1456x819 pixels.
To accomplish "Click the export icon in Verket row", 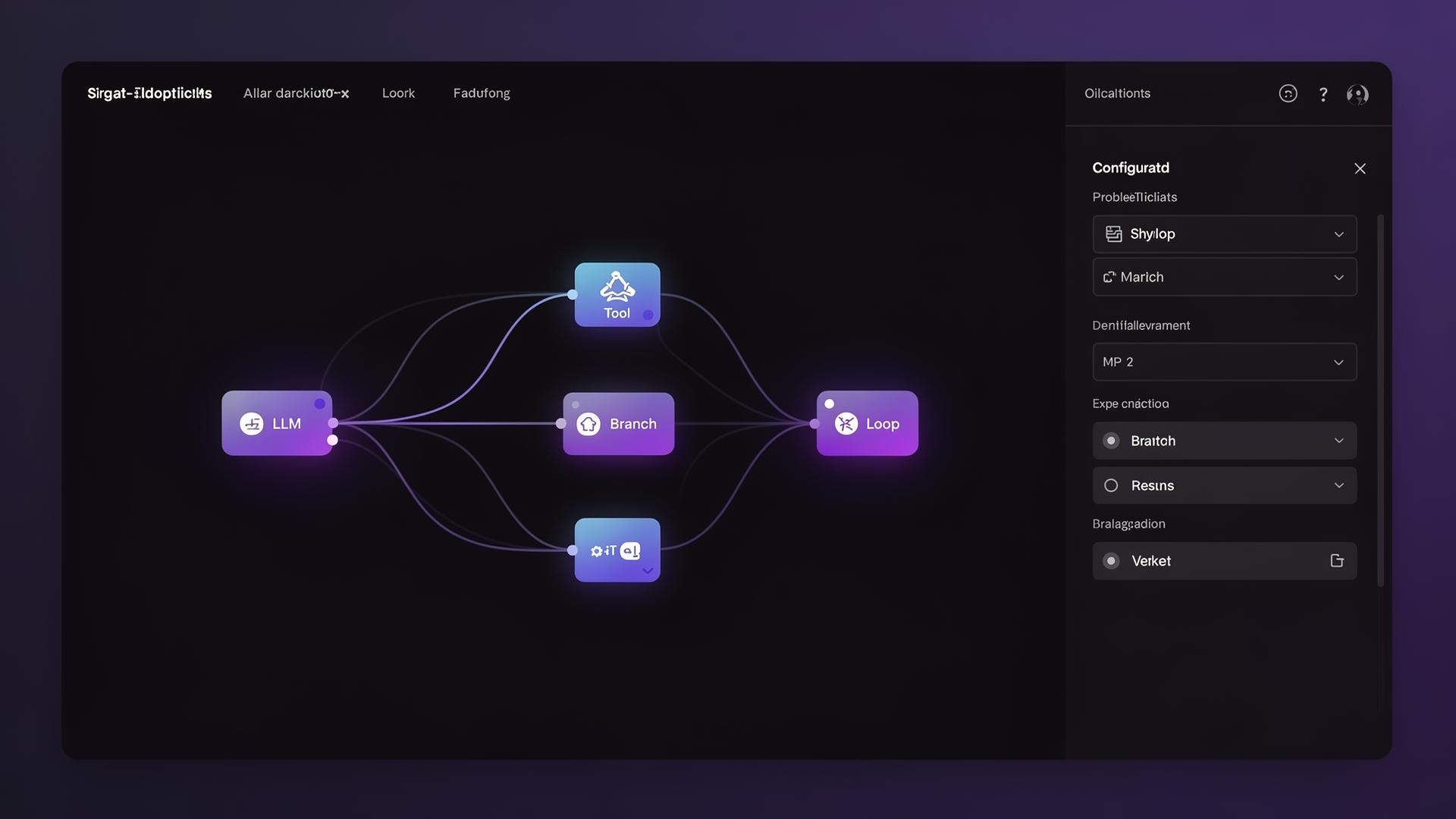I will coord(1337,560).
